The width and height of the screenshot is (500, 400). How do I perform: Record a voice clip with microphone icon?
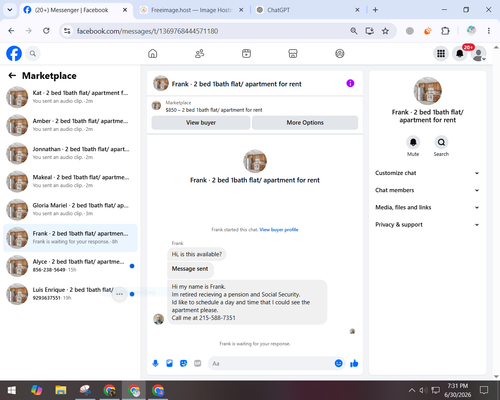pyautogui.click(x=155, y=363)
